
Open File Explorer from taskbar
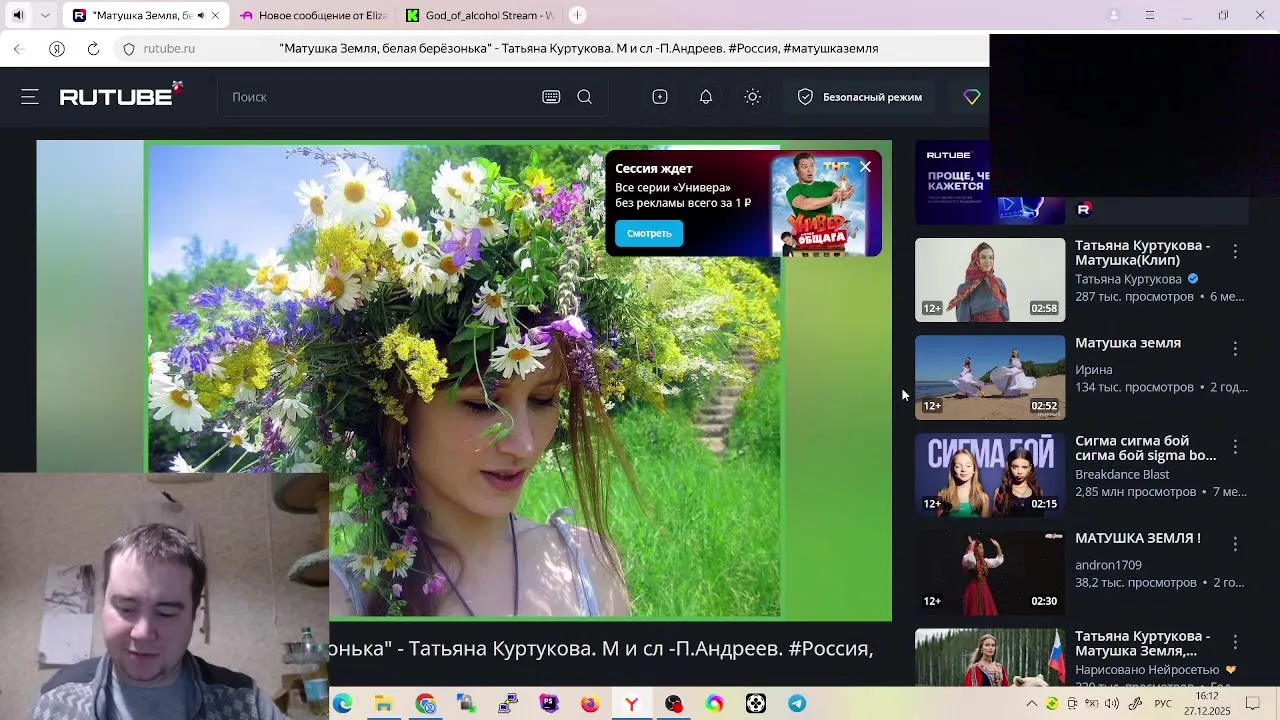(384, 704)
